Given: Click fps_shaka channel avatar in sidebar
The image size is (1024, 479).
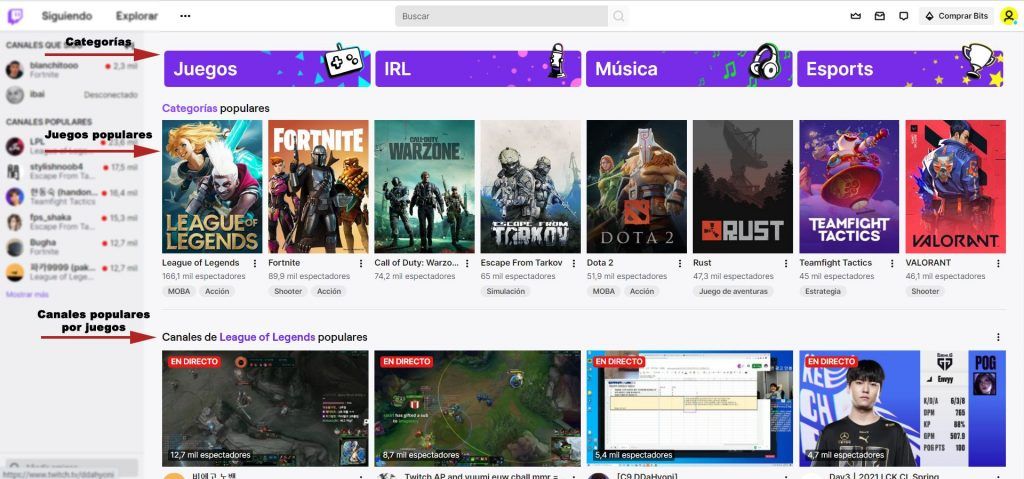Looking at the screenshot, I should pyautogui.click(x=15, y=222).
